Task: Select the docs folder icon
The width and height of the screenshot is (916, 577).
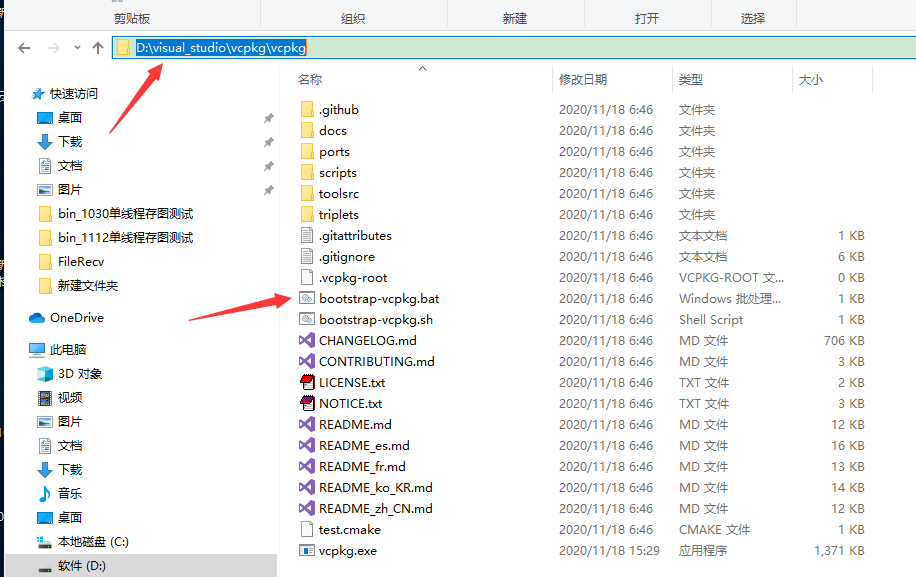Action: click(x=307, y=130)
